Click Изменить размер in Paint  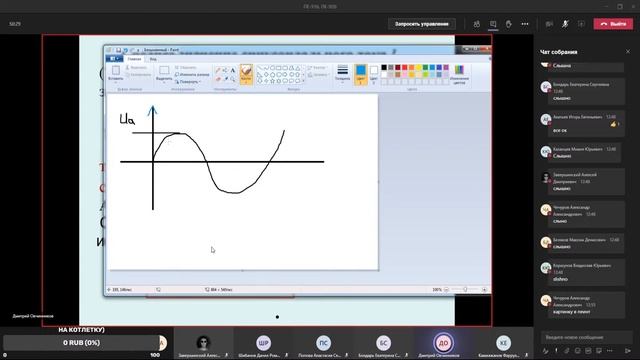[x=192, y=75]
